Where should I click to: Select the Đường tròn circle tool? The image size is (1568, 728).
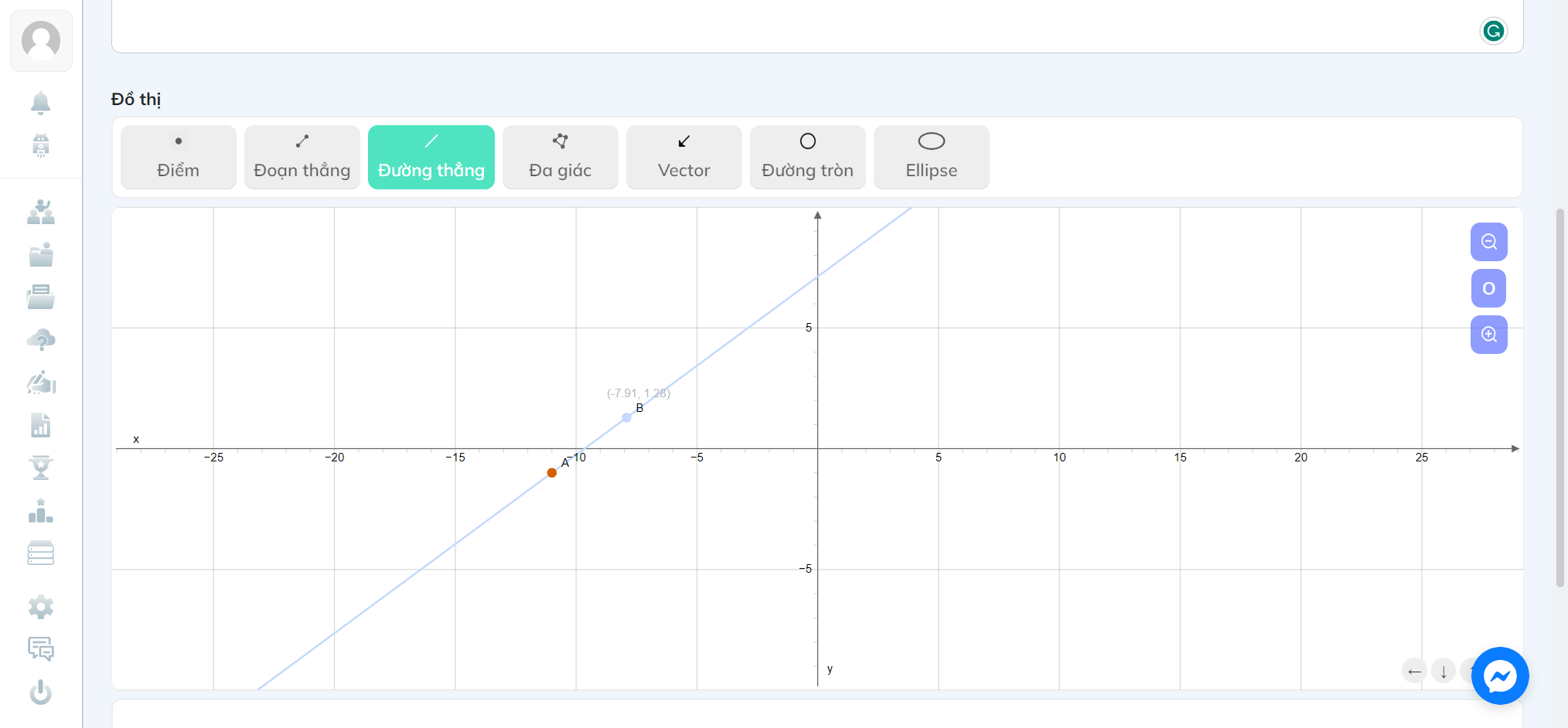coord(808,157)
